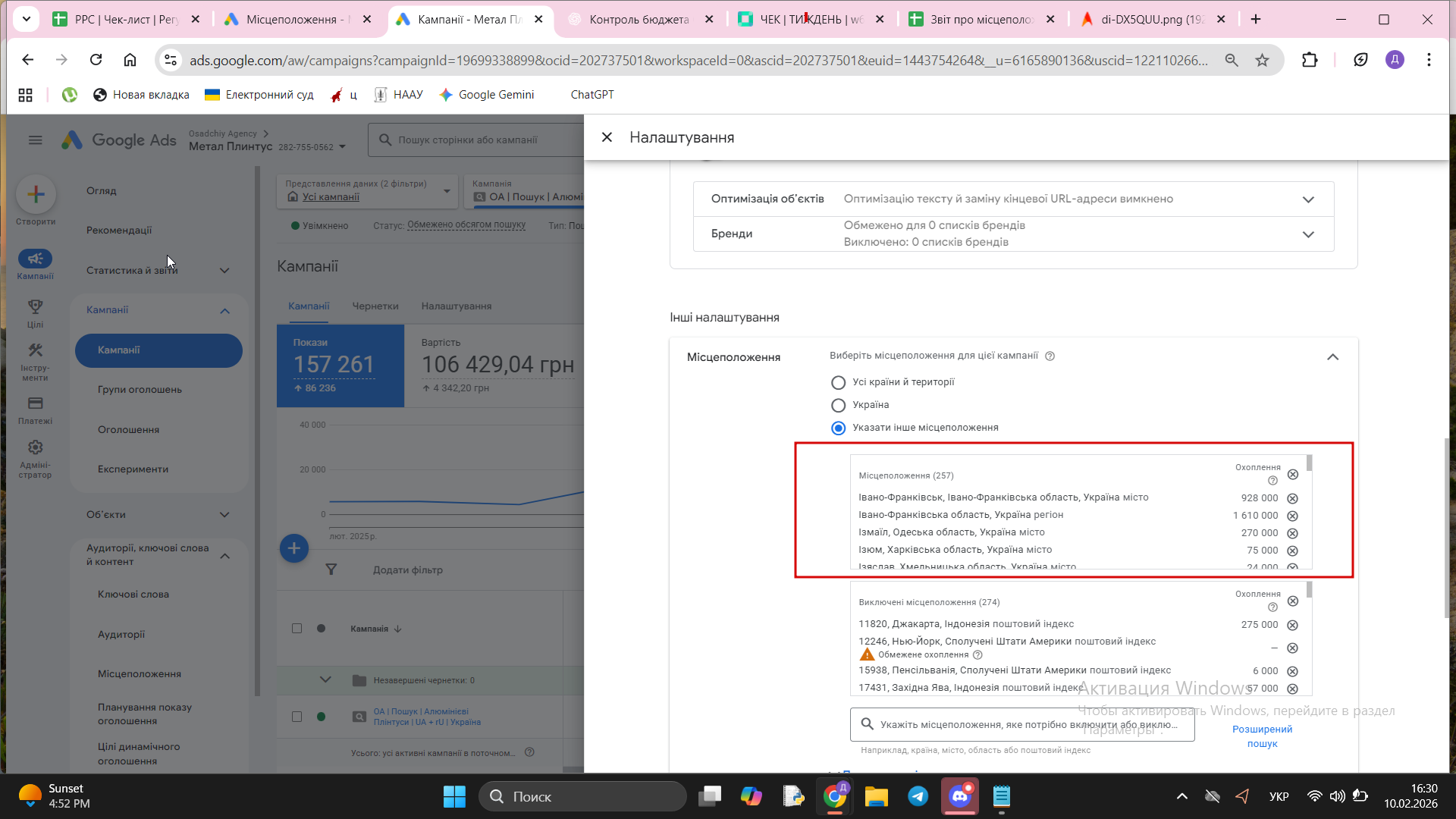
Task: Click help icon next to location heading
Action: coord(1050,356)
